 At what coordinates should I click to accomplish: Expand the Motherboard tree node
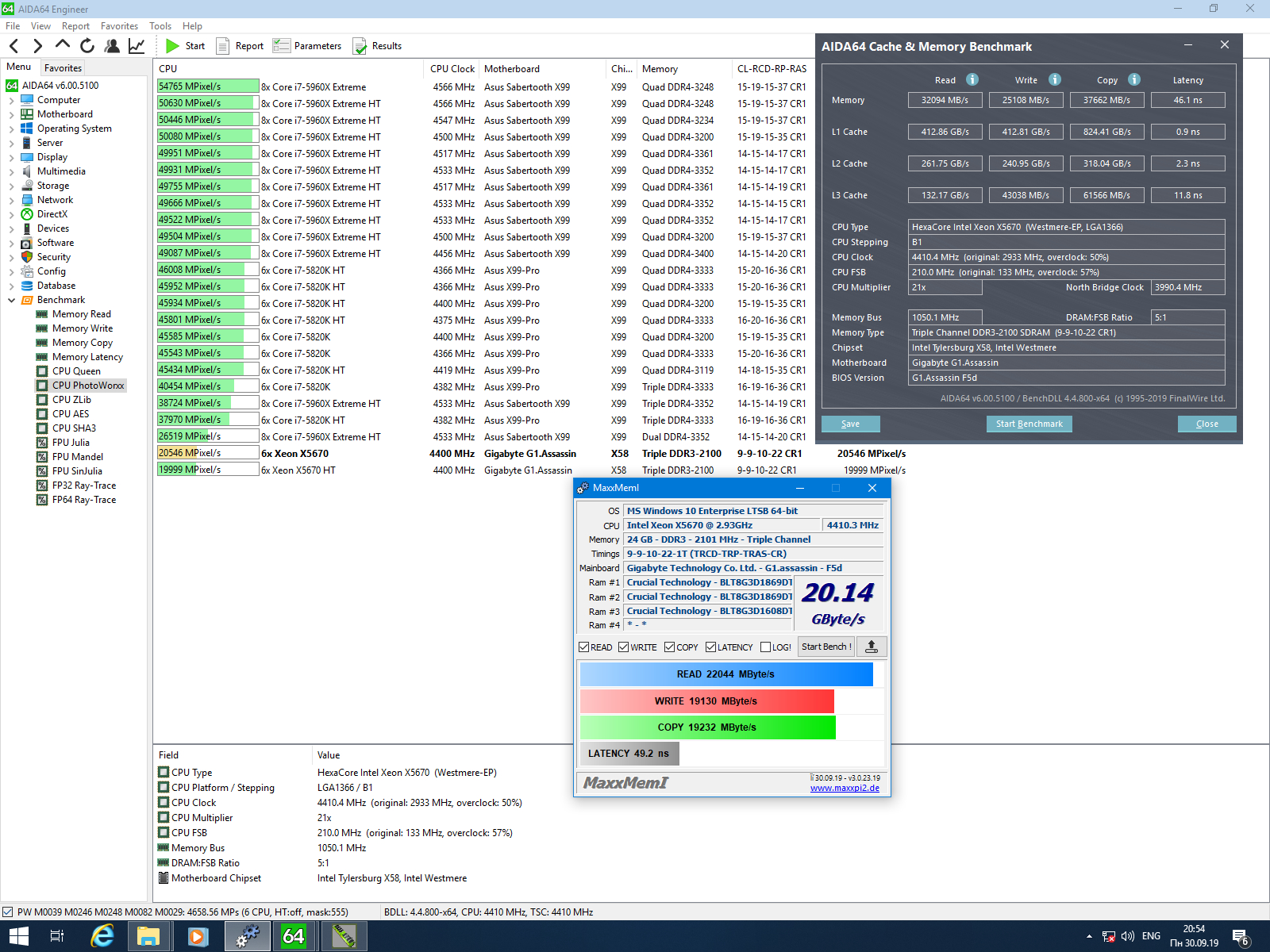(x=11, y=115)
